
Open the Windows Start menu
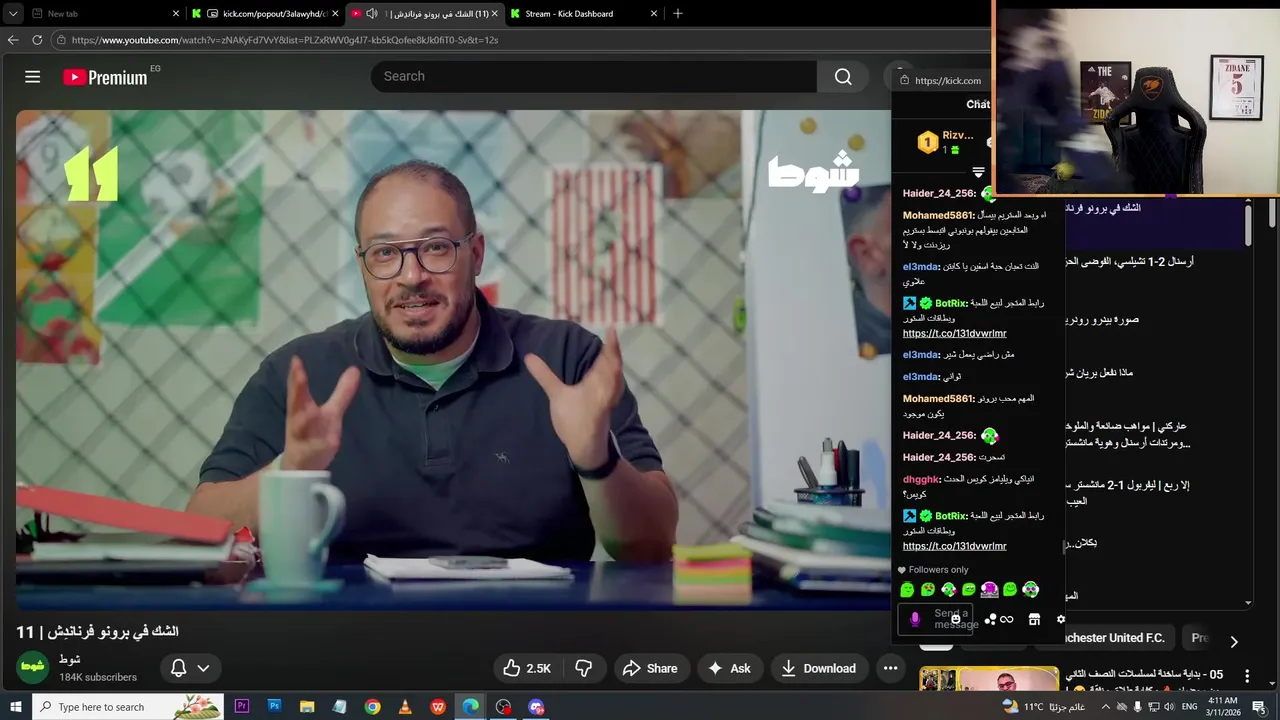click(x=16, y=707)
